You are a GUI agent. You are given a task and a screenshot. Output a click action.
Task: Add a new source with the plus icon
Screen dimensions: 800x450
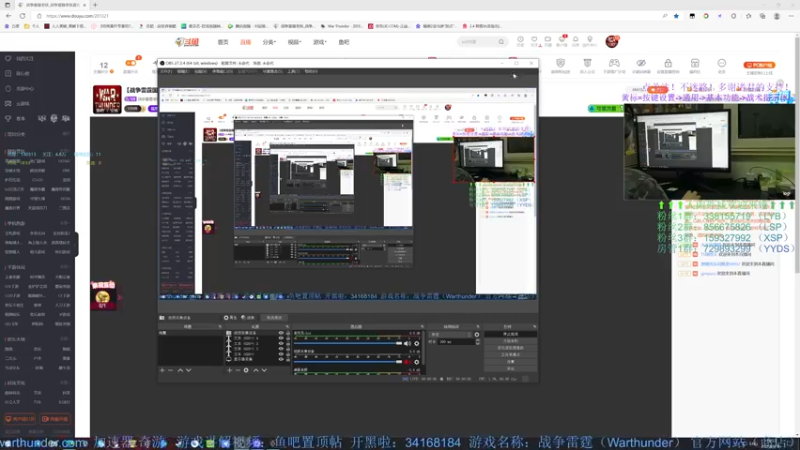click(x=230, y=370)
